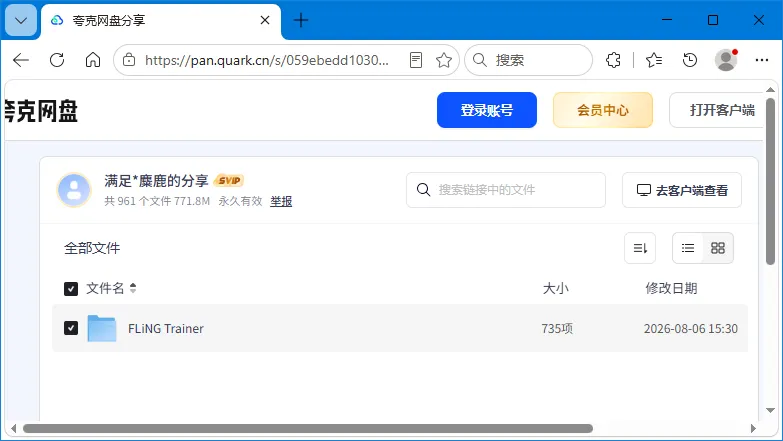
Task: Open the tab list dropdown chevron
Action: point(21,20)
